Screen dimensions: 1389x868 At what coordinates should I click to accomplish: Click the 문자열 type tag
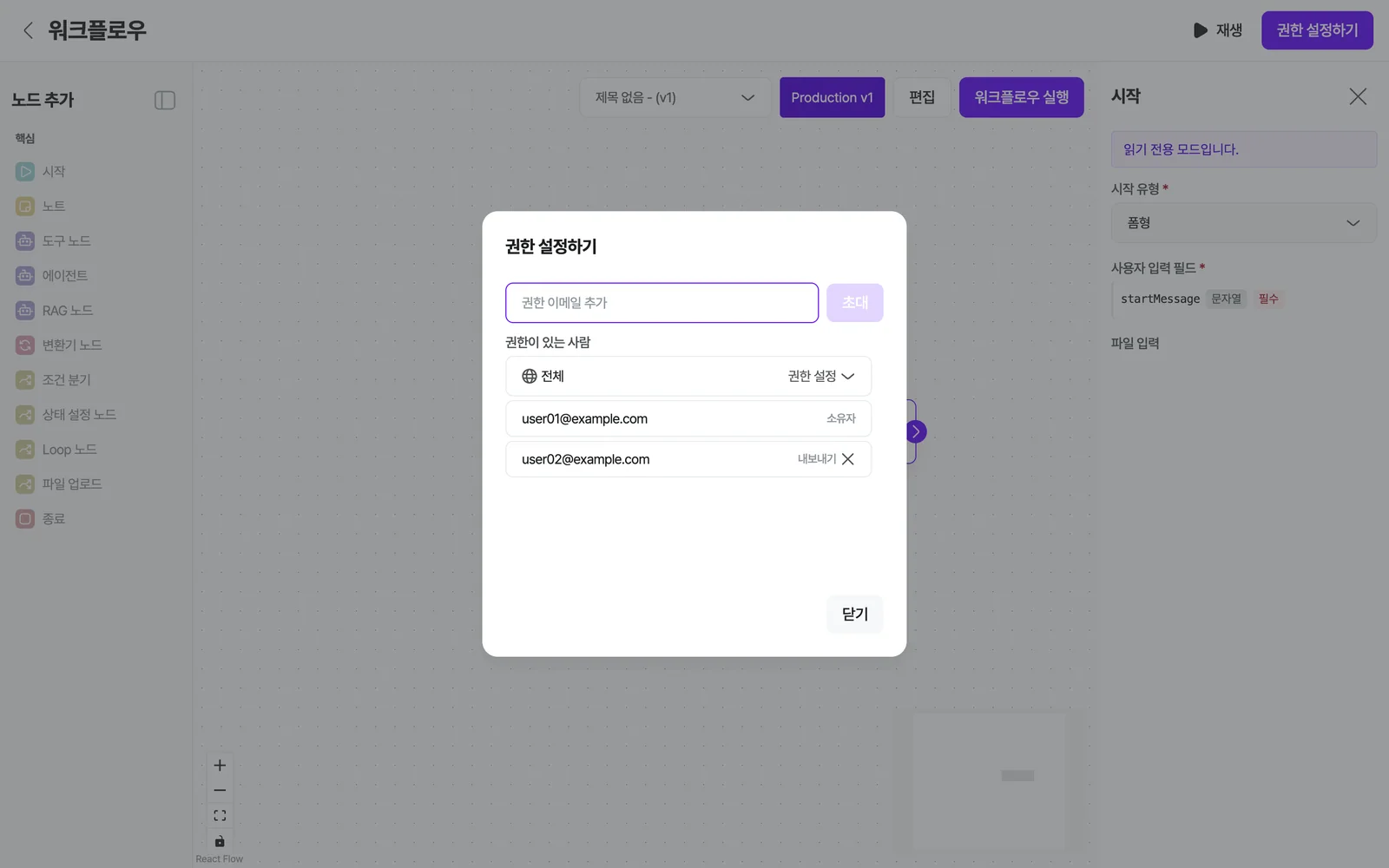[1226, 299]
